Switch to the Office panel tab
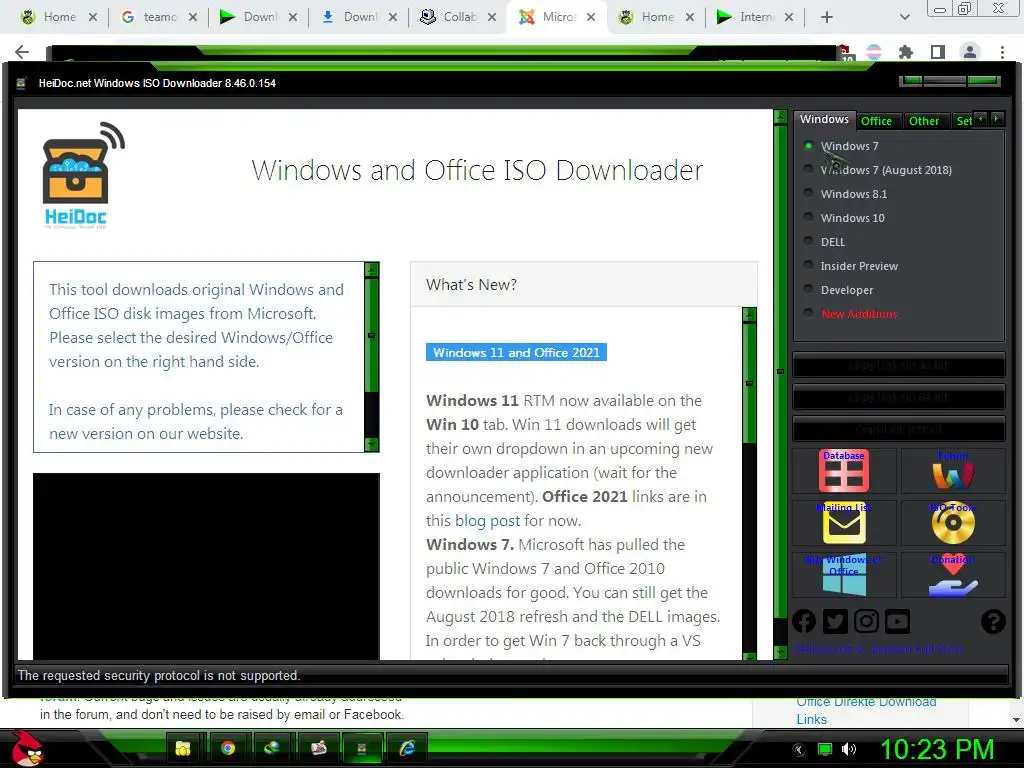Image resolution: width=1024 pixels, height=768 pixels. pyautogui.click(x=876, y=121)
